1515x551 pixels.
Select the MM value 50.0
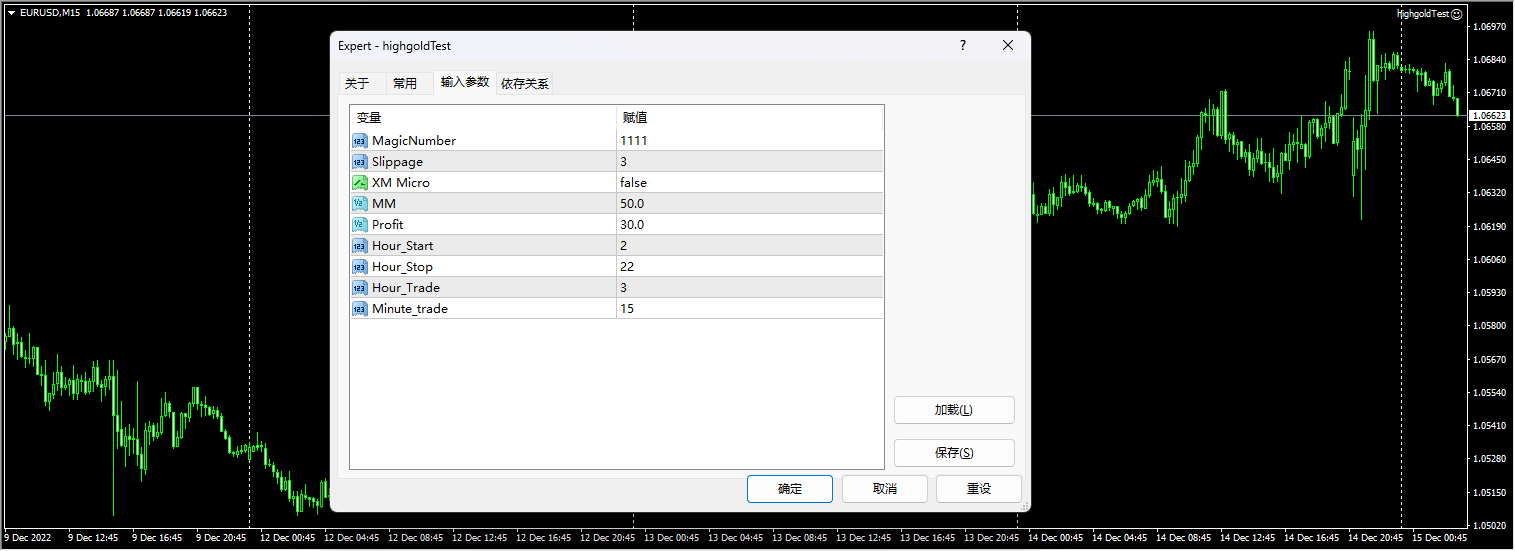632,204
